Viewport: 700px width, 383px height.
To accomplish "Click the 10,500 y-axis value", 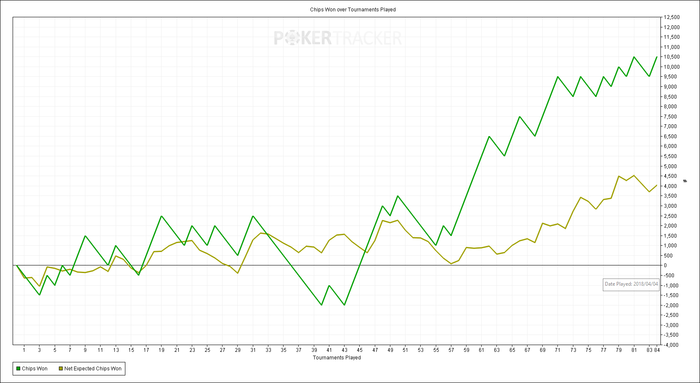I will click(x=672, y=57).
